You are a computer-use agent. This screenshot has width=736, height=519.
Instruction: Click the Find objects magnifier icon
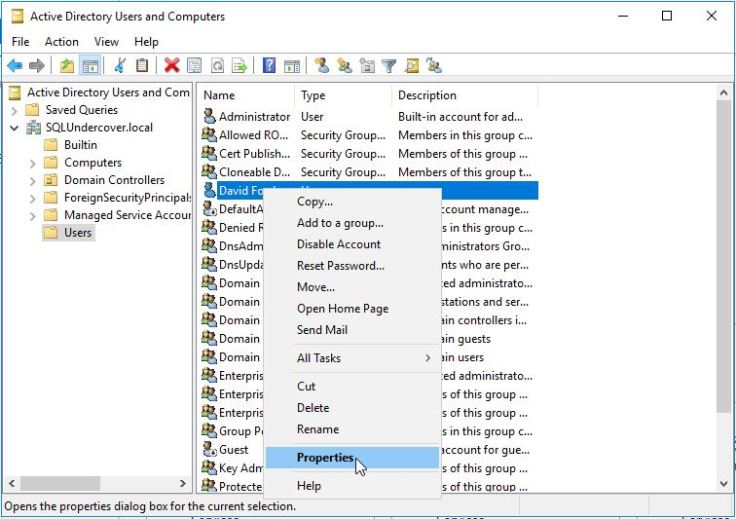[x=412, y=66]
